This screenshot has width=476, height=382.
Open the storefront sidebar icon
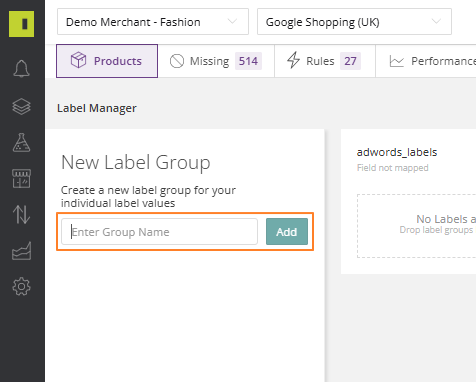pyautogui.click(x=21, y=178)
